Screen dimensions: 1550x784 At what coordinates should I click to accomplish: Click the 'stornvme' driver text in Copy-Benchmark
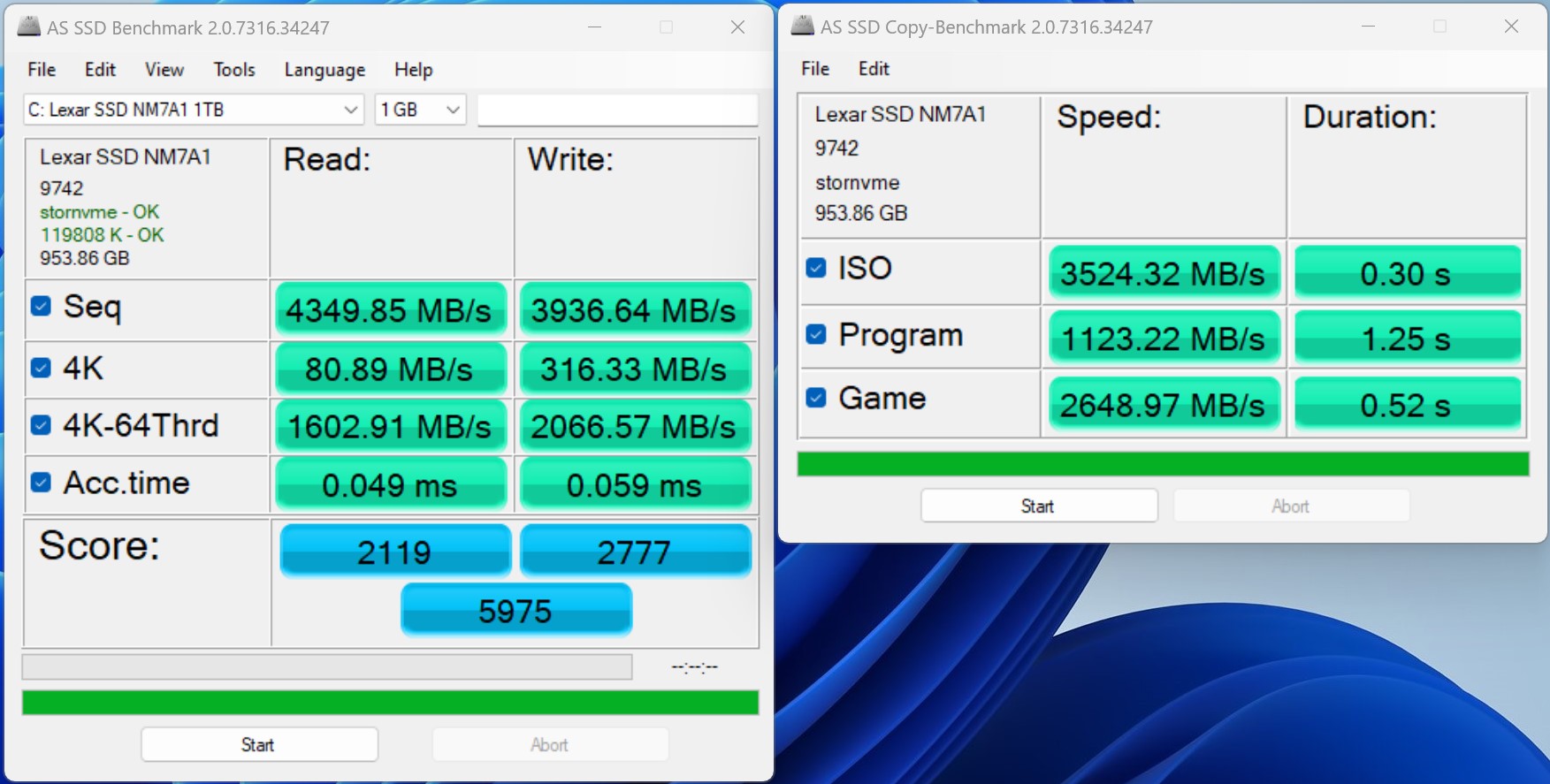pos(857,183)
